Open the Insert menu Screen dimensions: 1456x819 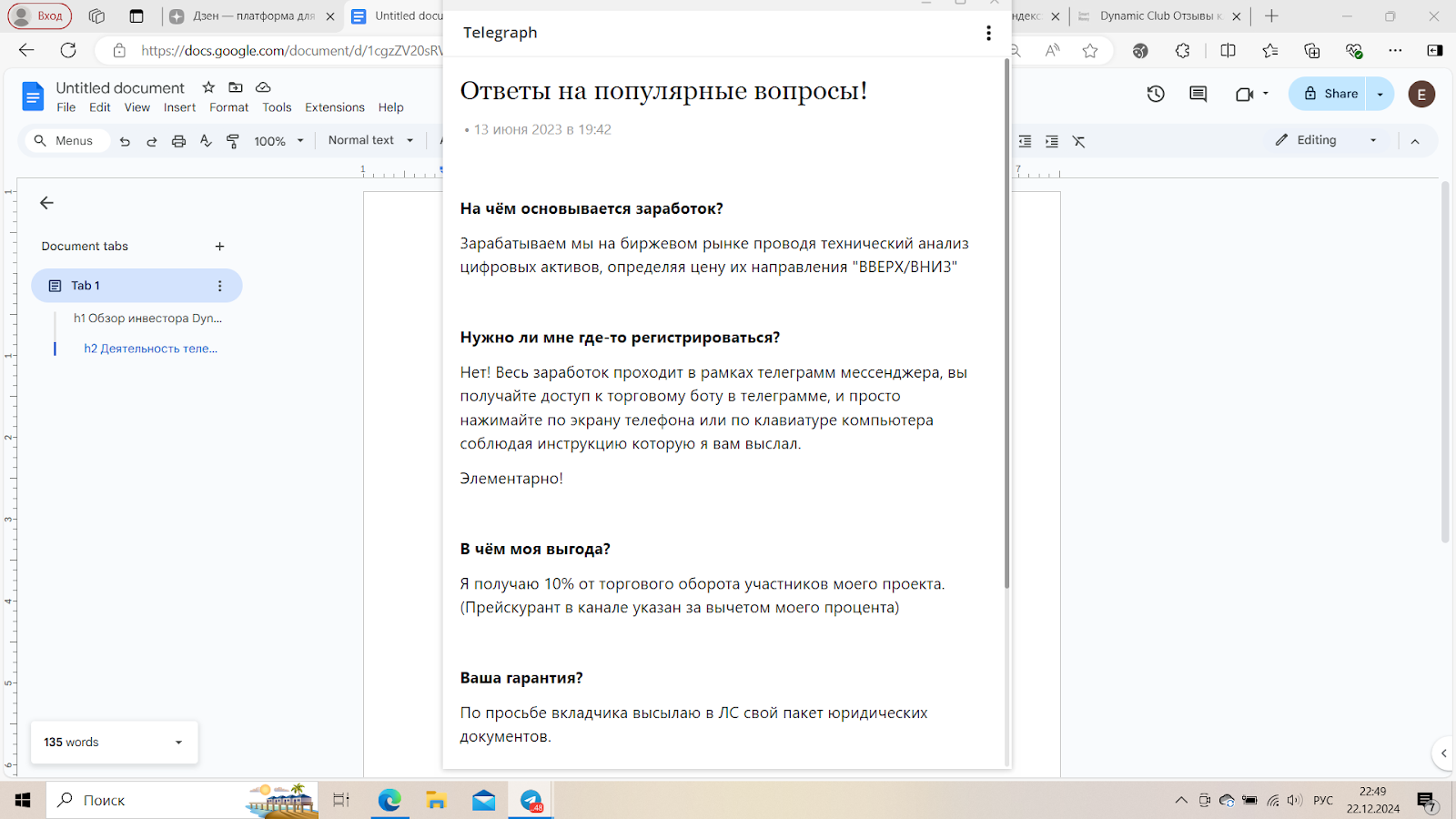click(180, 107)
